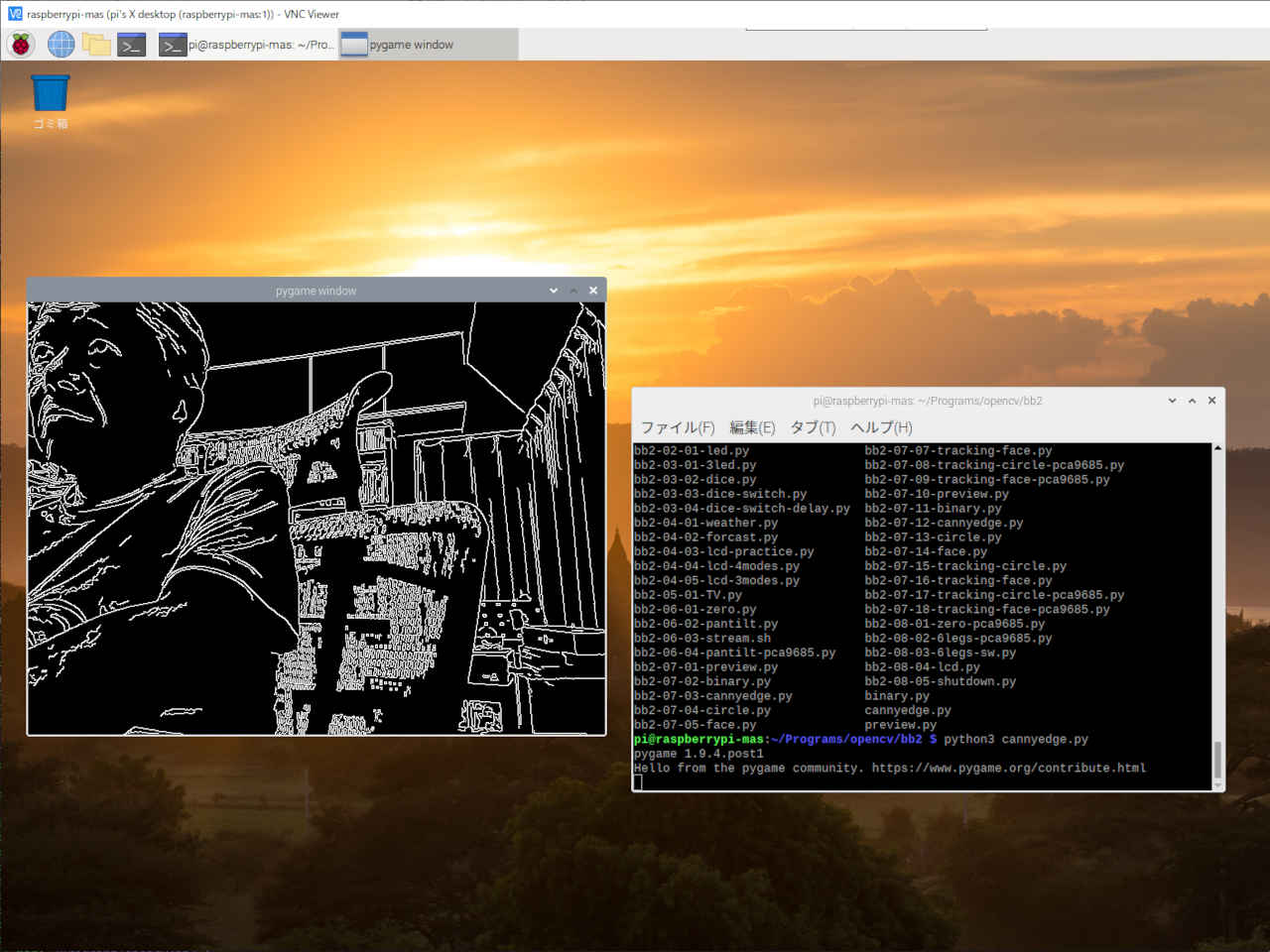Maximize the terminal window

[x=1192, y=401]
